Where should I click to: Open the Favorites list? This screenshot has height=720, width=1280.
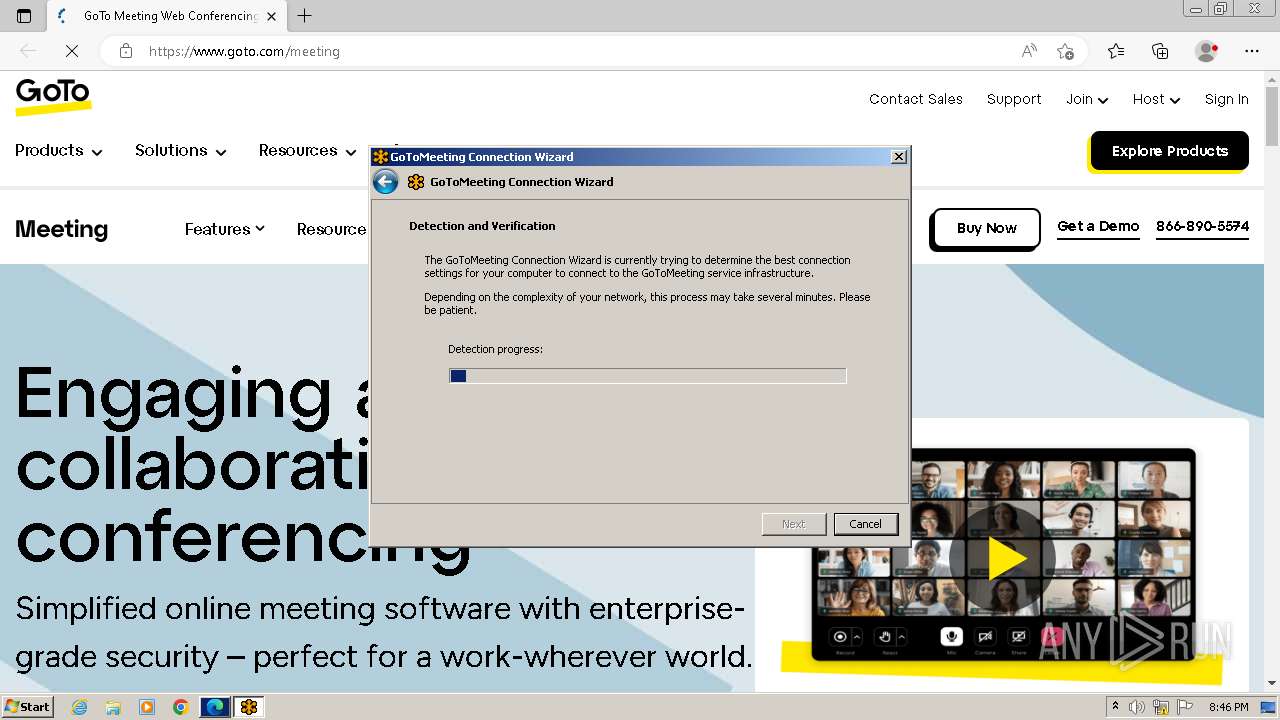1116,51
